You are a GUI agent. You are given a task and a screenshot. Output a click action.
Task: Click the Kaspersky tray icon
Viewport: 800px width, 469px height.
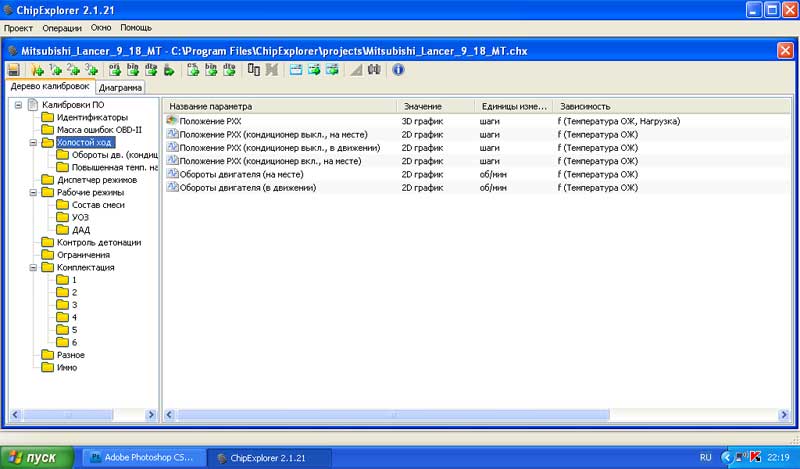point(742,457)
